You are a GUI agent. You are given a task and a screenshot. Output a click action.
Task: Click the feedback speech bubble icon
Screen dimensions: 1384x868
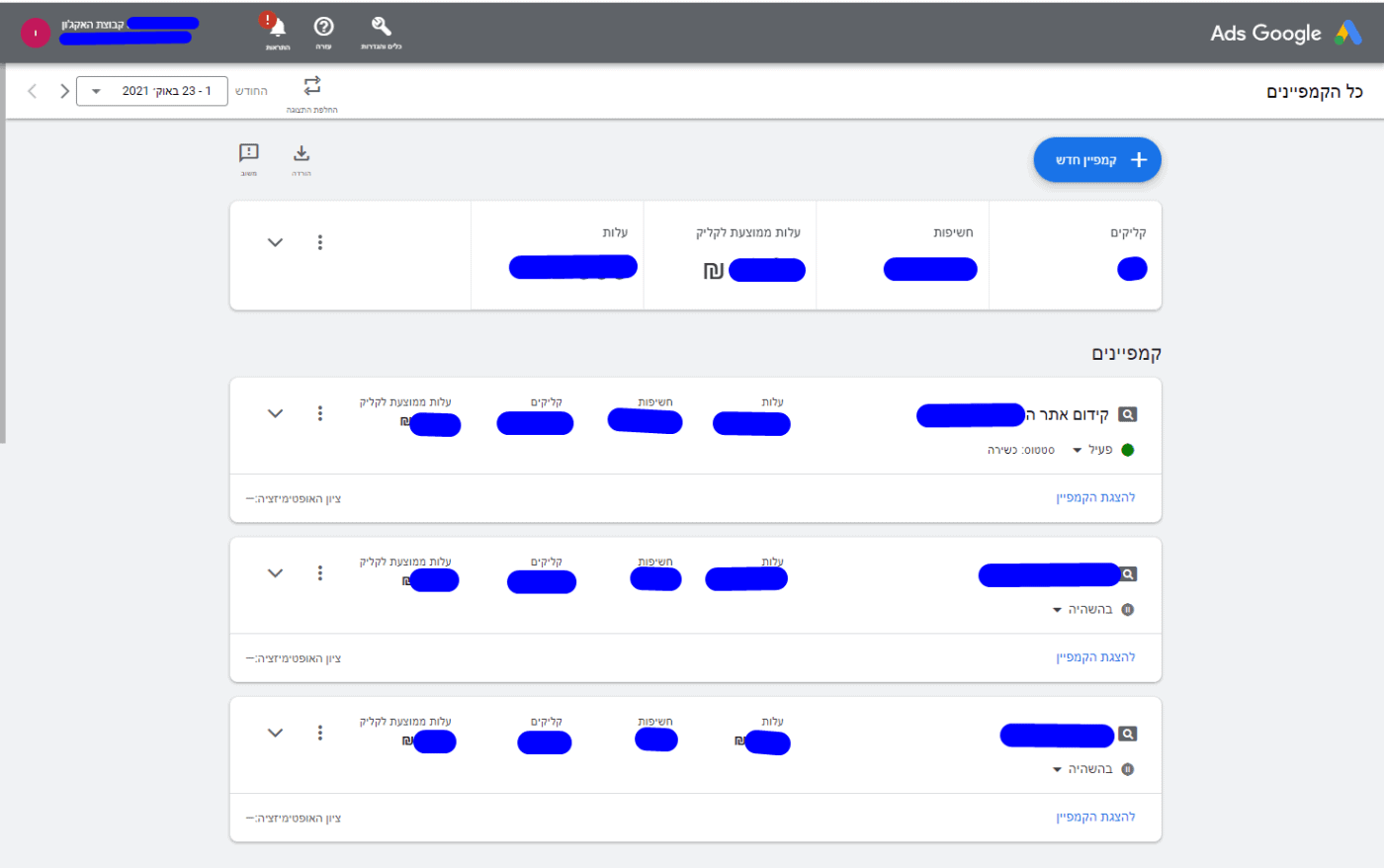coord(249,153)
